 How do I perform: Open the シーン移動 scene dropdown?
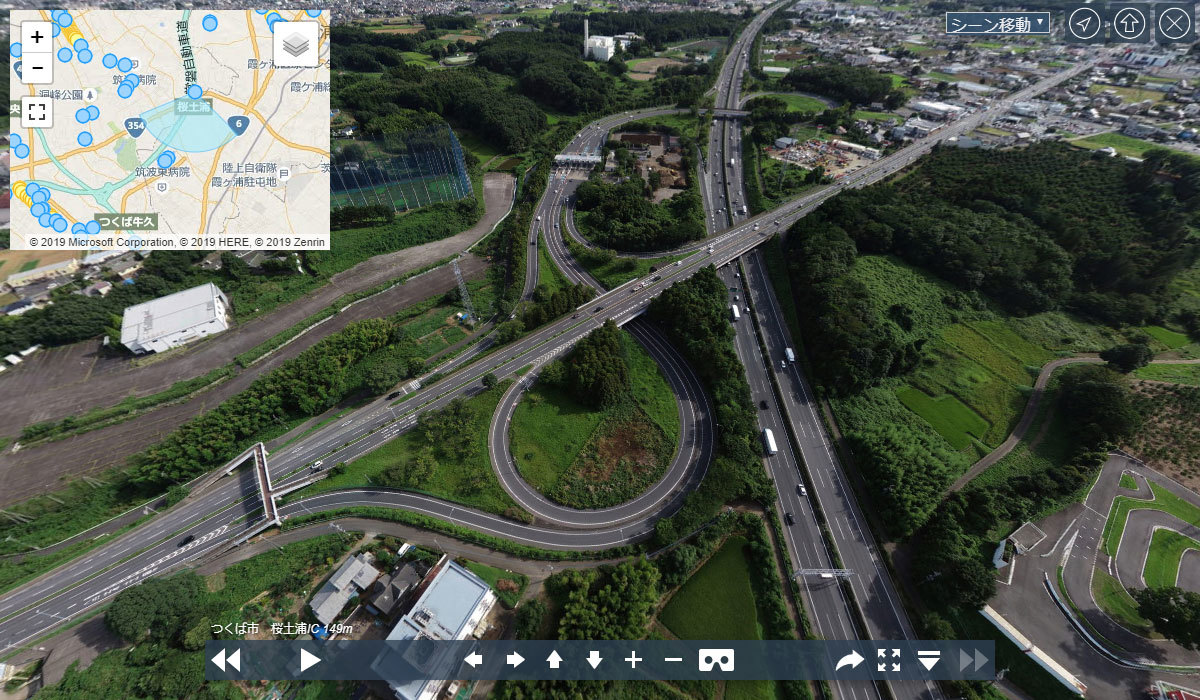click(998, 23)
